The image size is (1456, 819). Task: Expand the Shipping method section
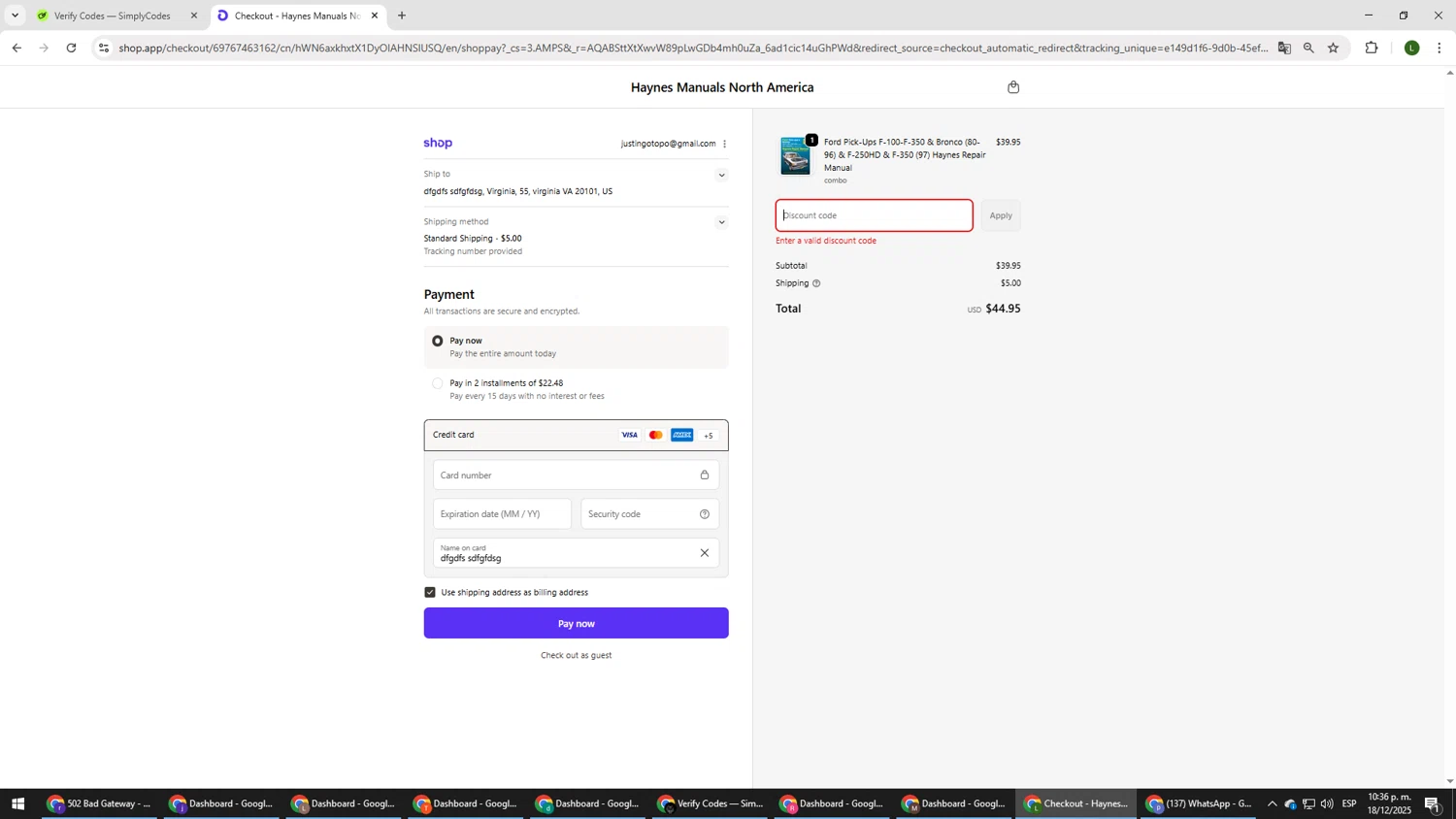pyautogui.click(x=721, y=222)
